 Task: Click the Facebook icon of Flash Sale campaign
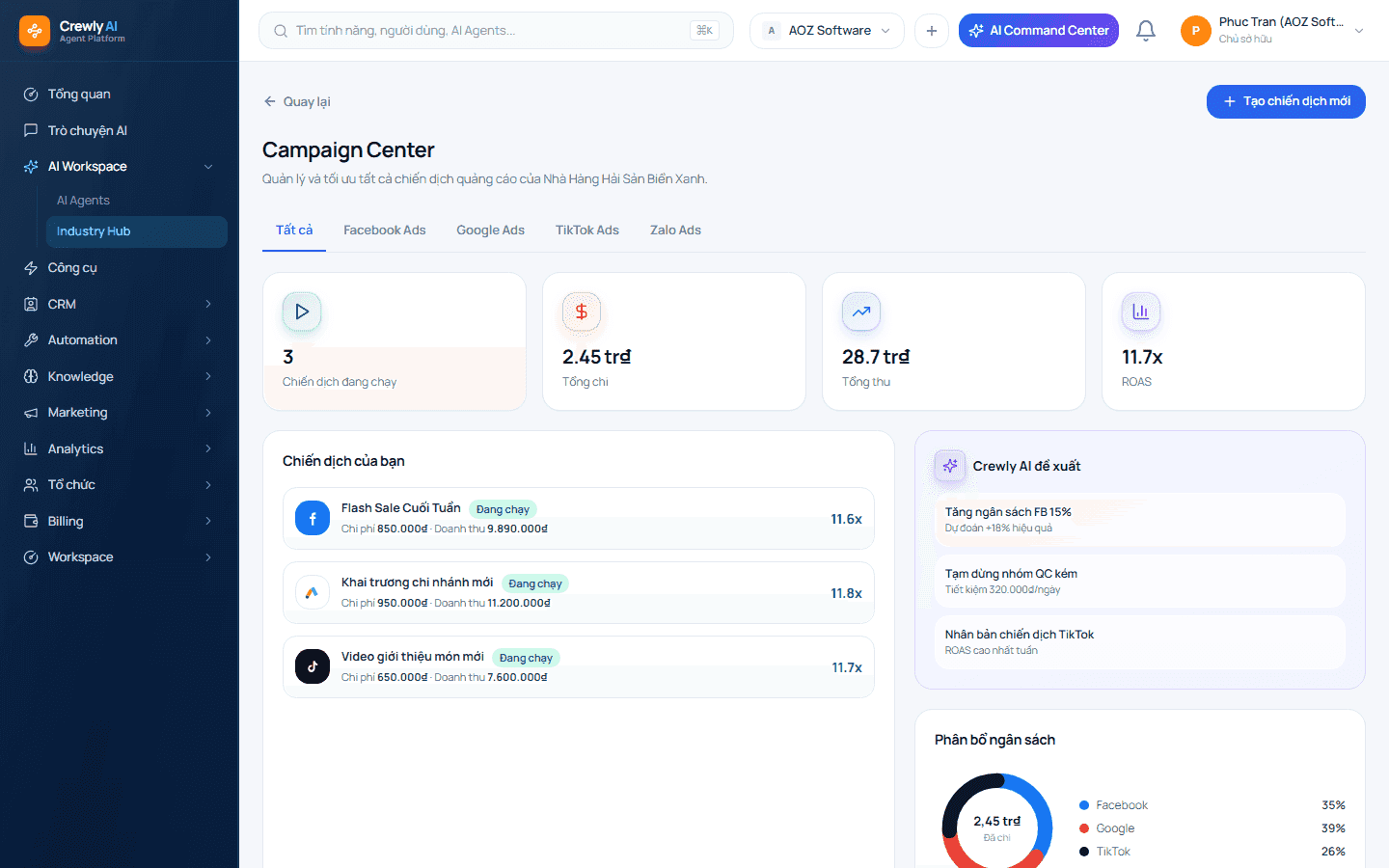tap(313, 518)
